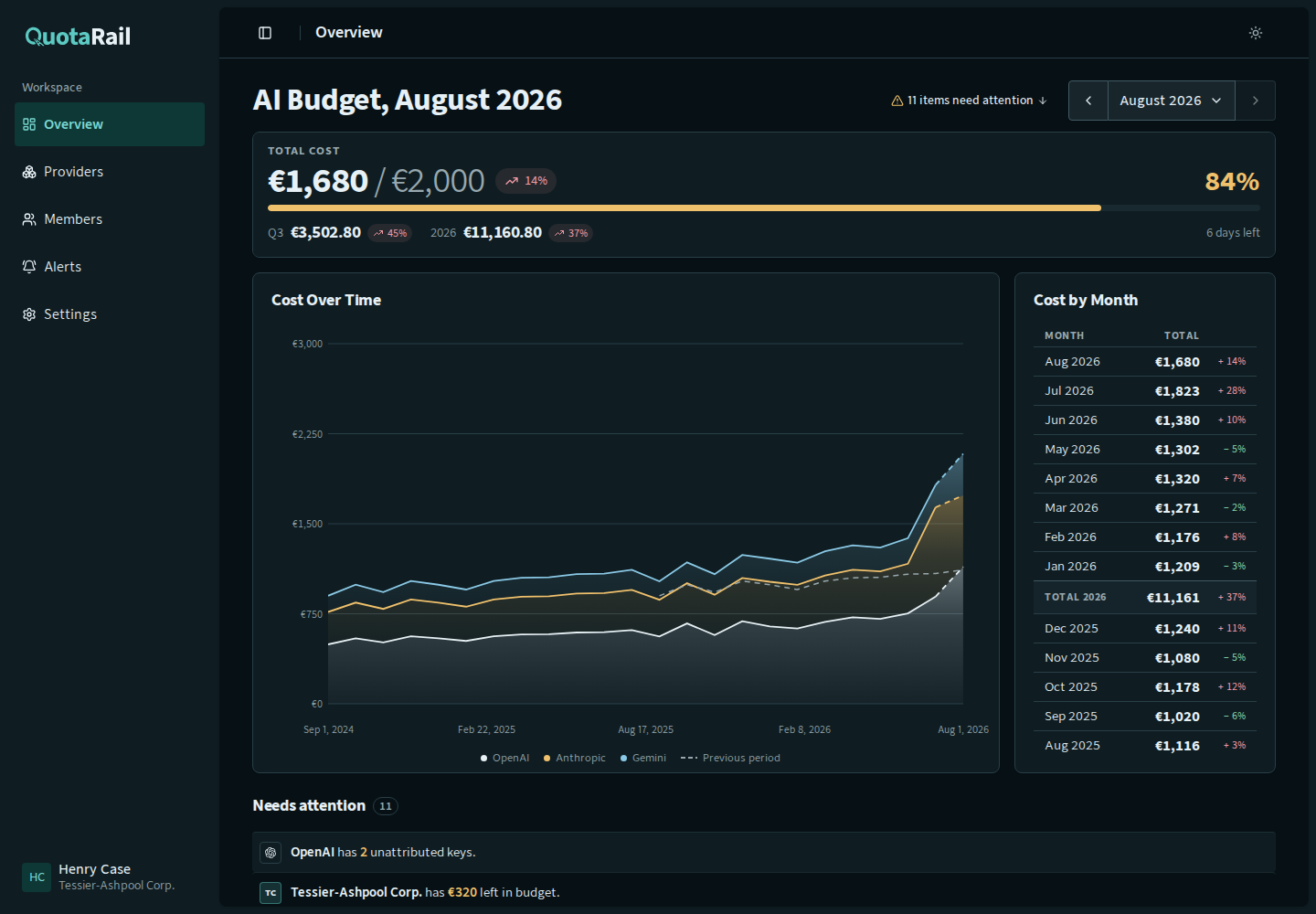Image resolution: width=1316 pixels, height=914 pixels.
Task: Open the August 2026 month dropdown
Action: 1172,101
